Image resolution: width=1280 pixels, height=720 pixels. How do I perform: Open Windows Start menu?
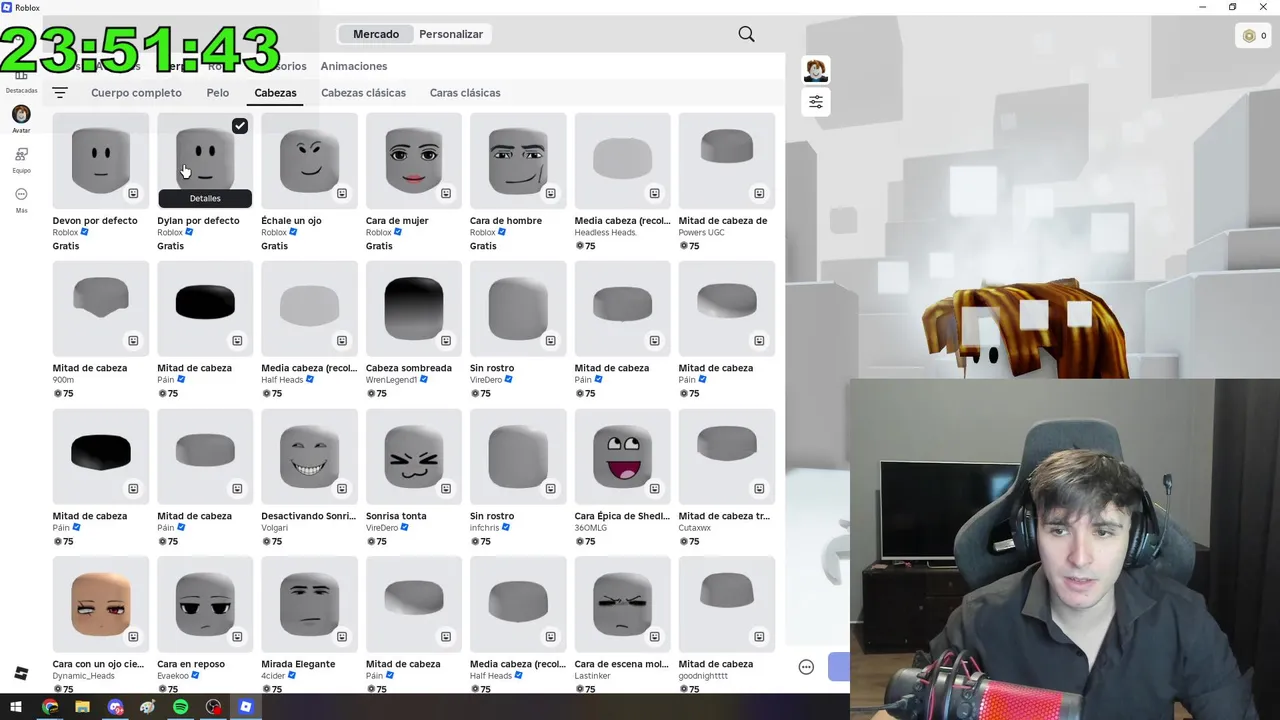(x=16, y=707)
